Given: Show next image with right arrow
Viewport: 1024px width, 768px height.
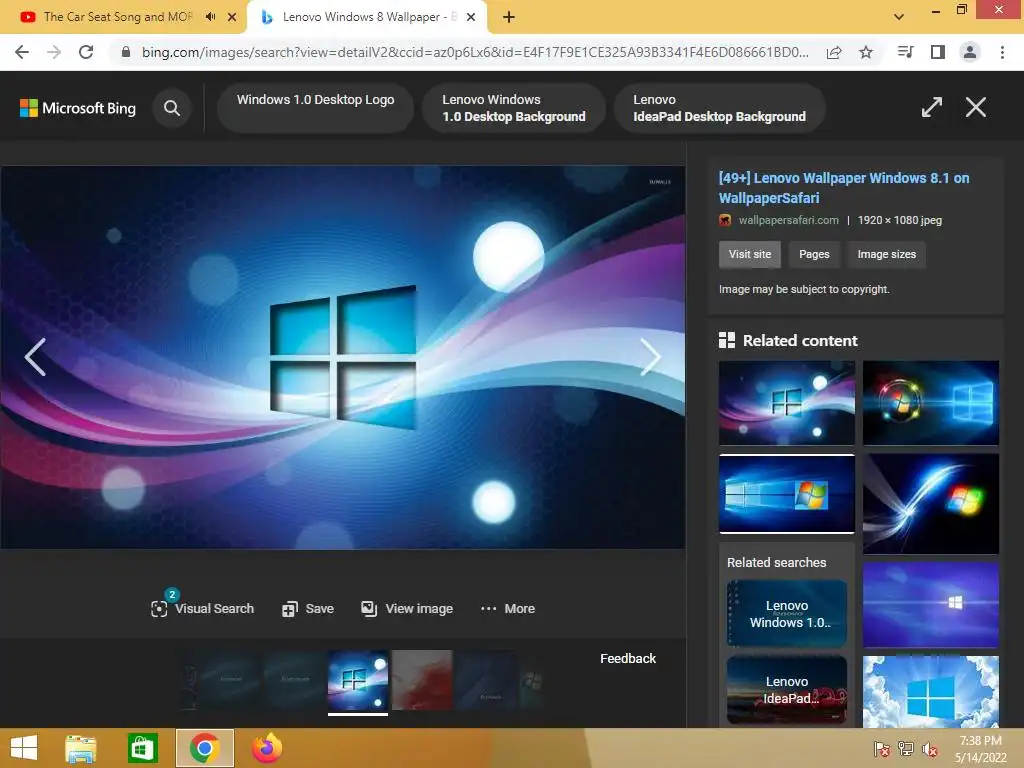Looking at the screenshot, I should pyautogui.click(x=650, y=357).
